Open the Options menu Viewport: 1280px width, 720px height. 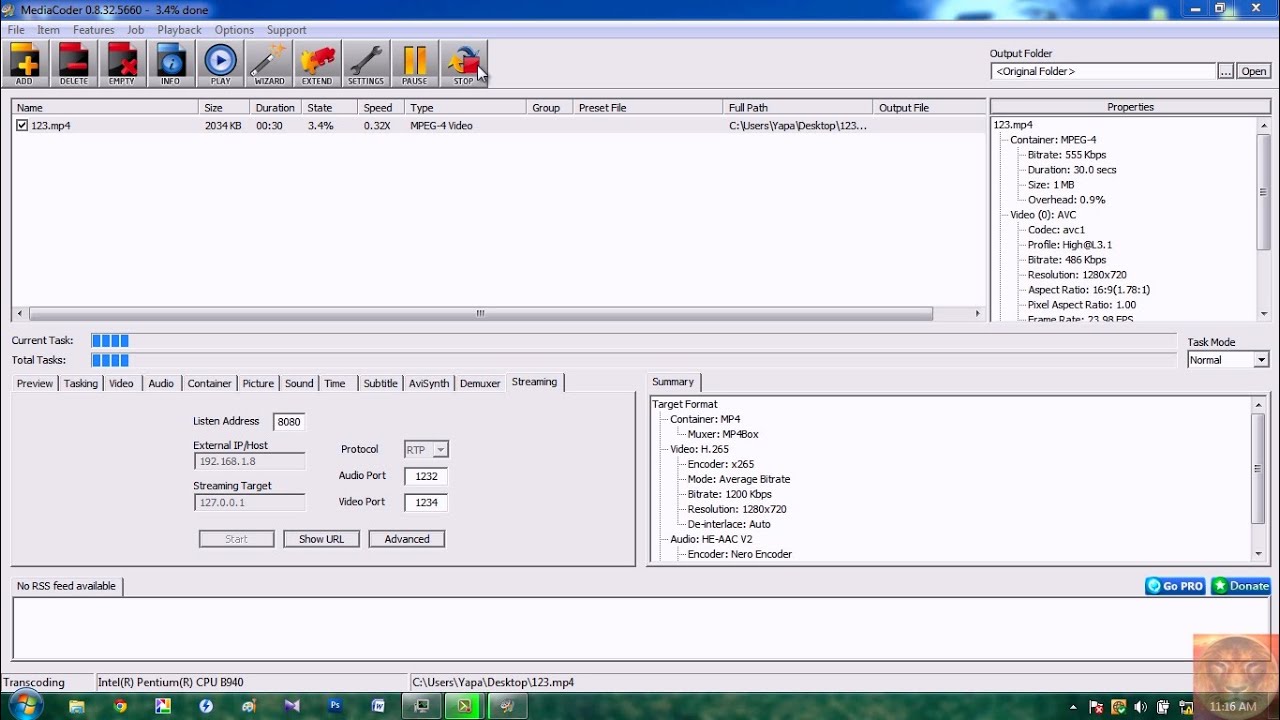tap(234, 30)
